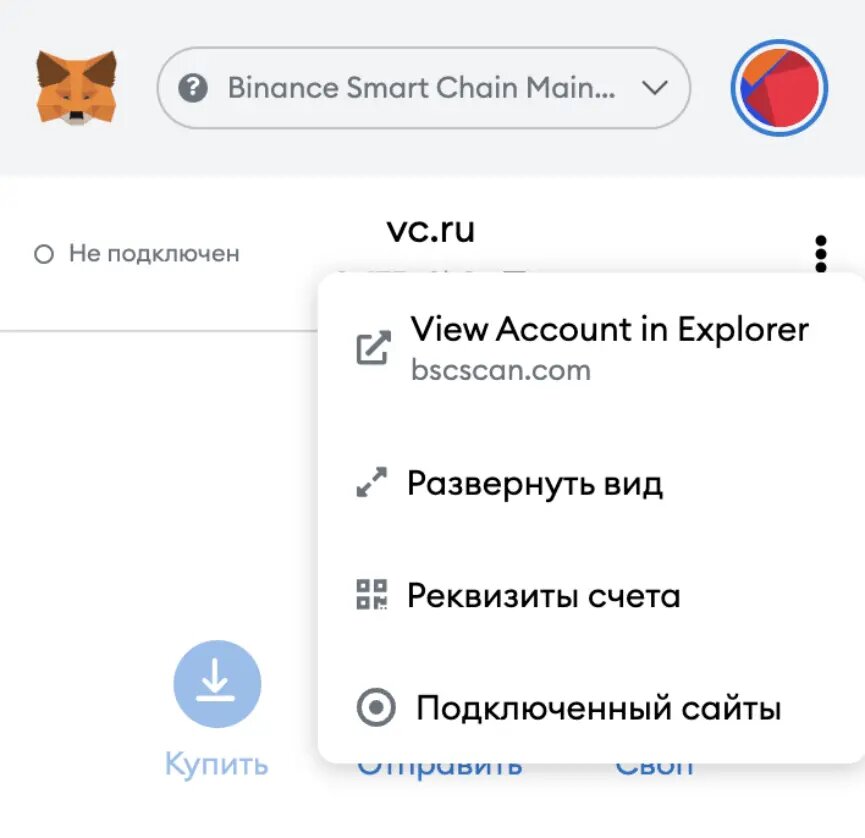Click the external link icon for Explorer
865x838 pixels.
click(x=373, y=348)
